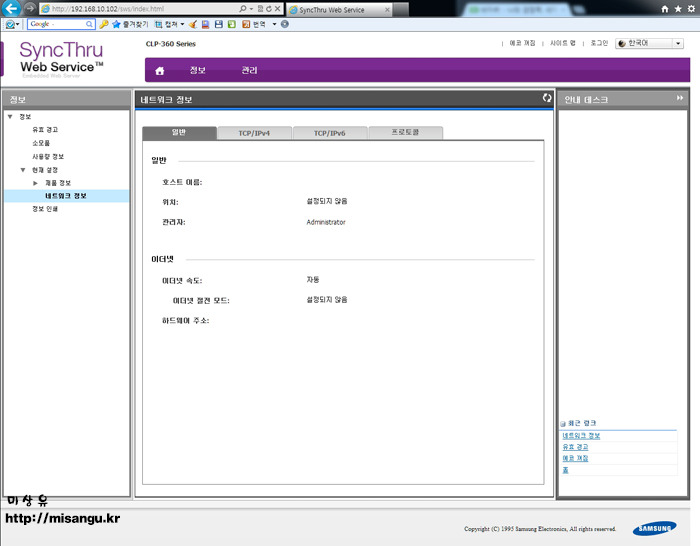
Task: Switch to the TCP/IPv6 tab
Action: [329, 133]
